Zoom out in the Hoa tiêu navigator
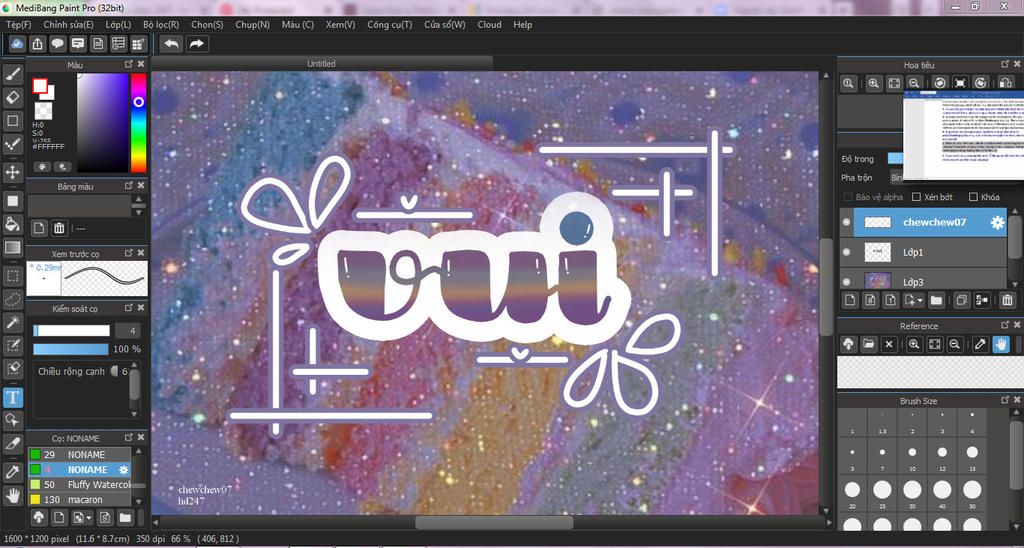 pos(914,83)
